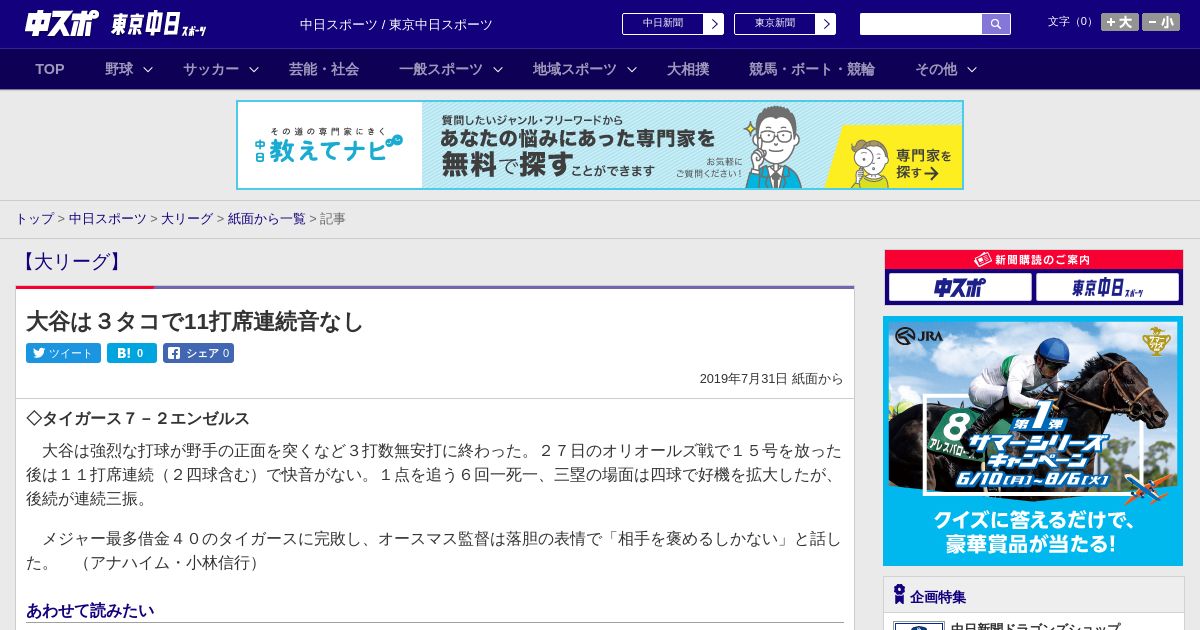1200x630 pixels.
Task: Click the magnifier search button
Action: point(996,24)
